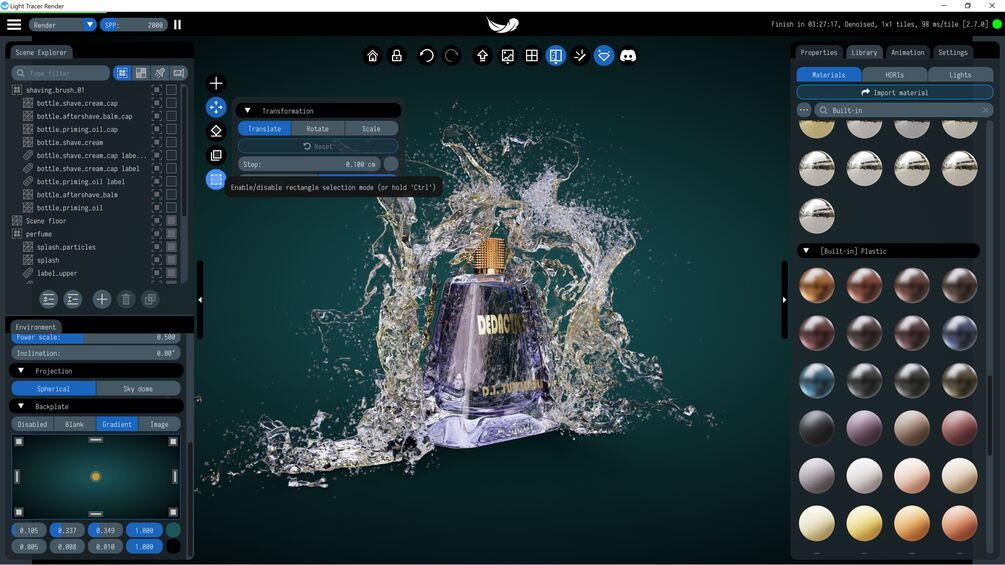Click the magic wand denoise icon

(580, 56)
